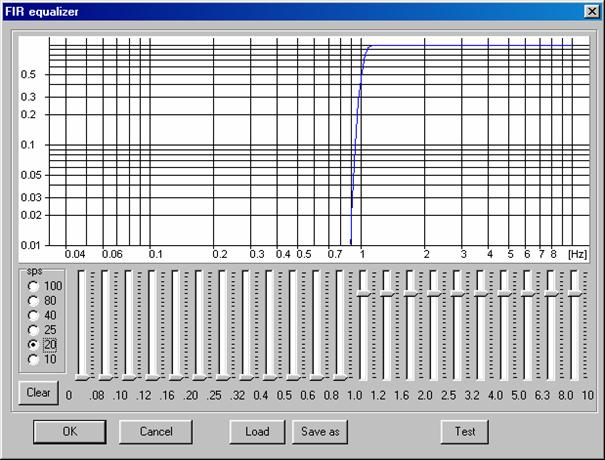Click the FIR equalizer title bar text
This screenshot has width=605, height=460.
point(42,12)
